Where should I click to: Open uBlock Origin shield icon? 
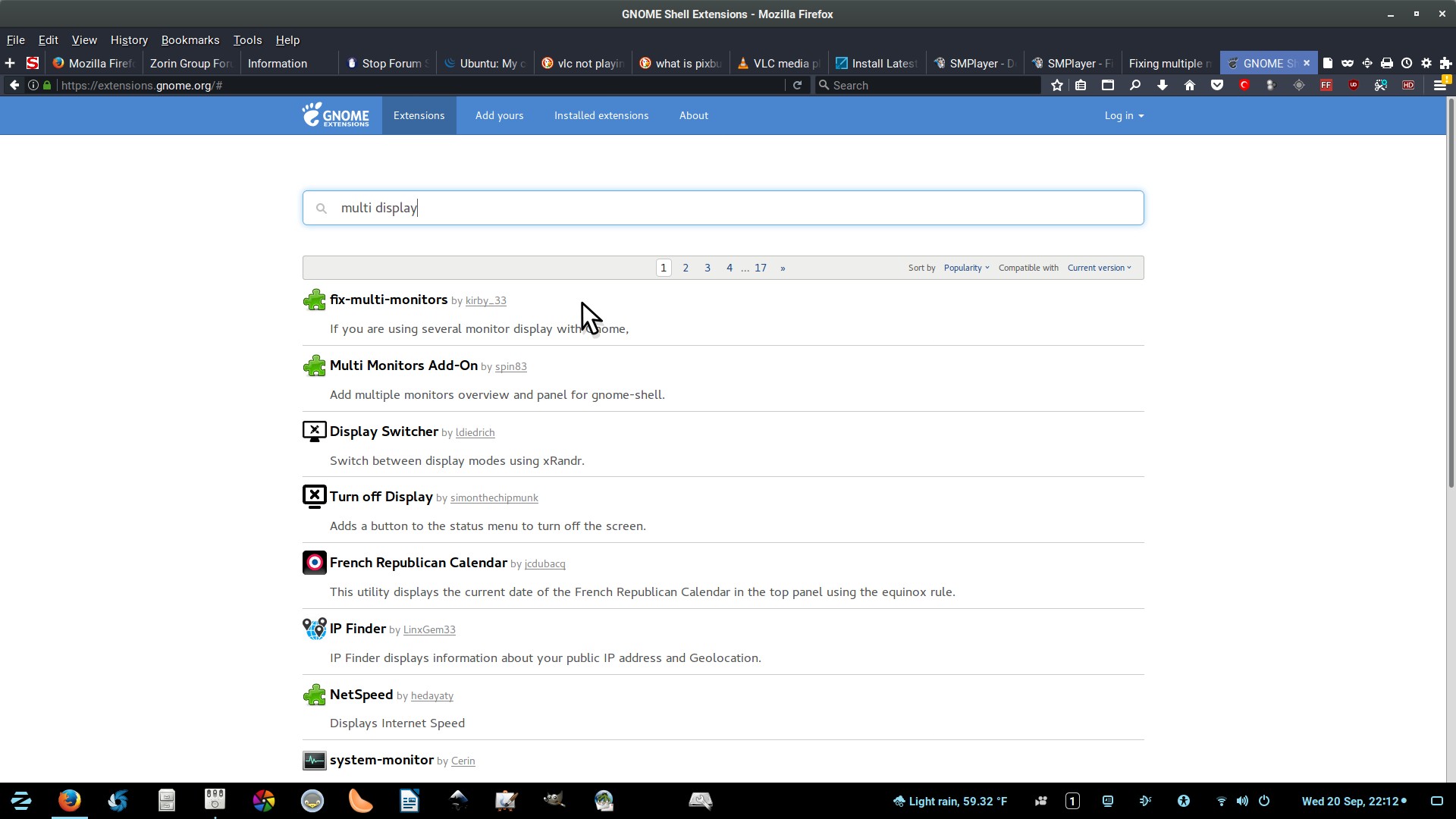(x=1353, y=85)
